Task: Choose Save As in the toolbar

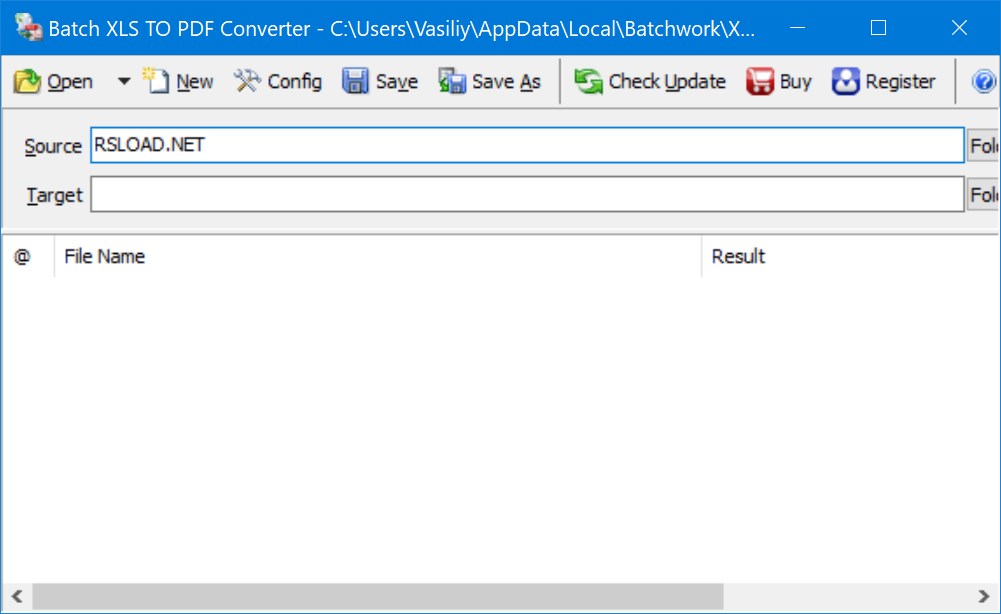Action: tap(490, 82)
